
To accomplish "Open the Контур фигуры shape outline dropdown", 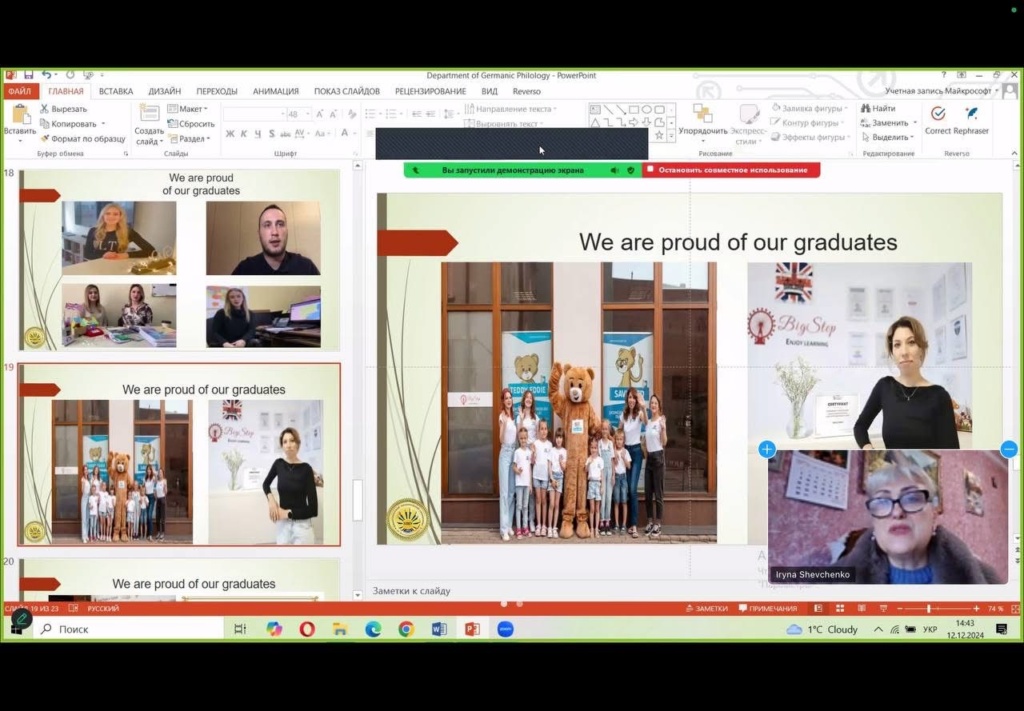I will (x=808, y=123).
